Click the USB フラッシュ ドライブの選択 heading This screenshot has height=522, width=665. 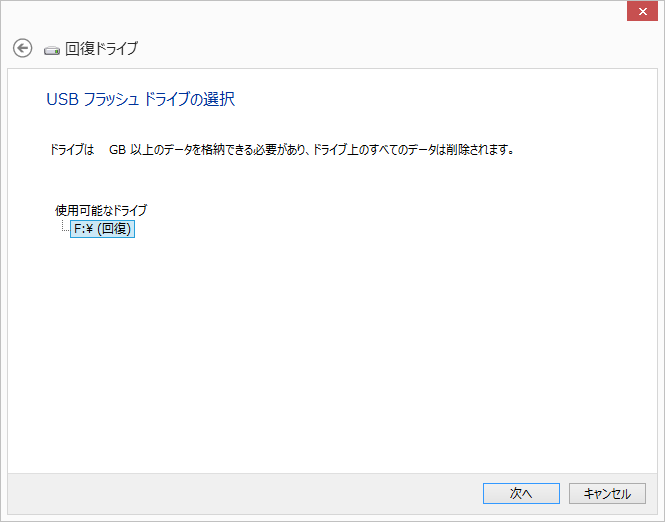140,99
